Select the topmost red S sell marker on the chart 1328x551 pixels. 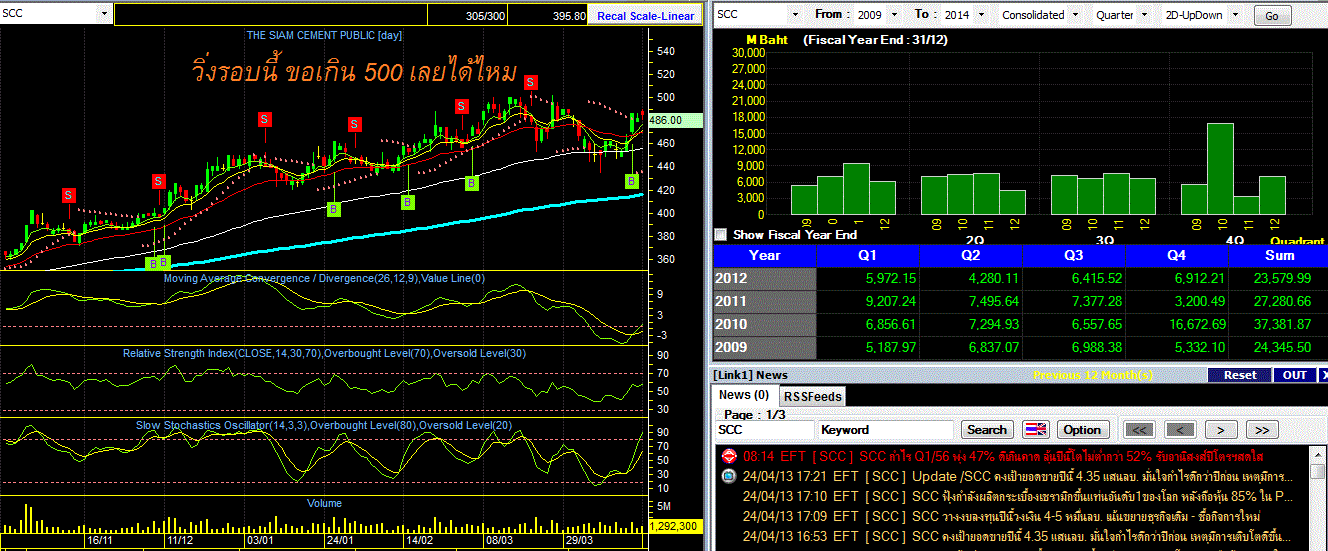pos(532,82)
